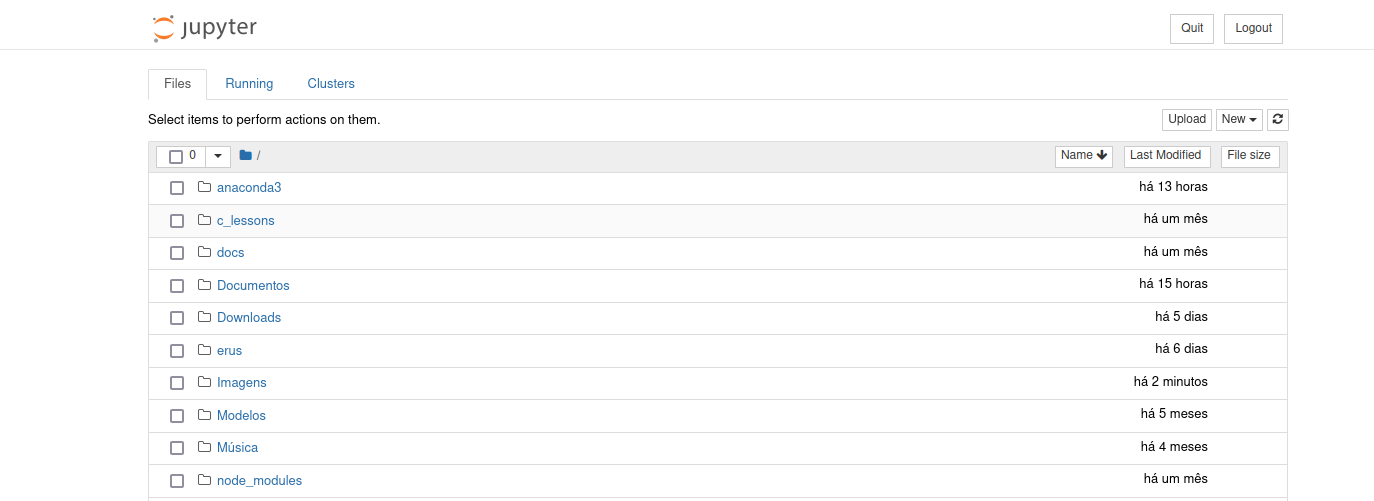Click the Downloads folder icon

[x=205, y=317]
